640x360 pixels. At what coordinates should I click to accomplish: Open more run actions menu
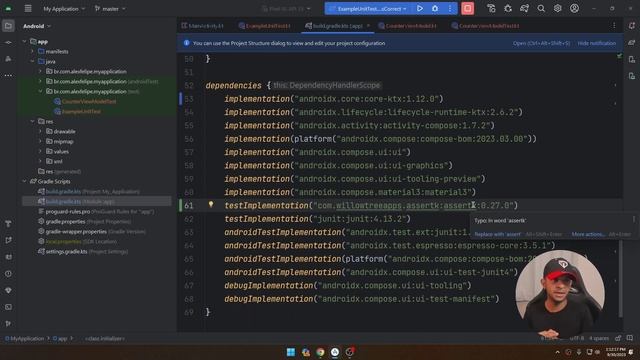click(x=450, y=9)
